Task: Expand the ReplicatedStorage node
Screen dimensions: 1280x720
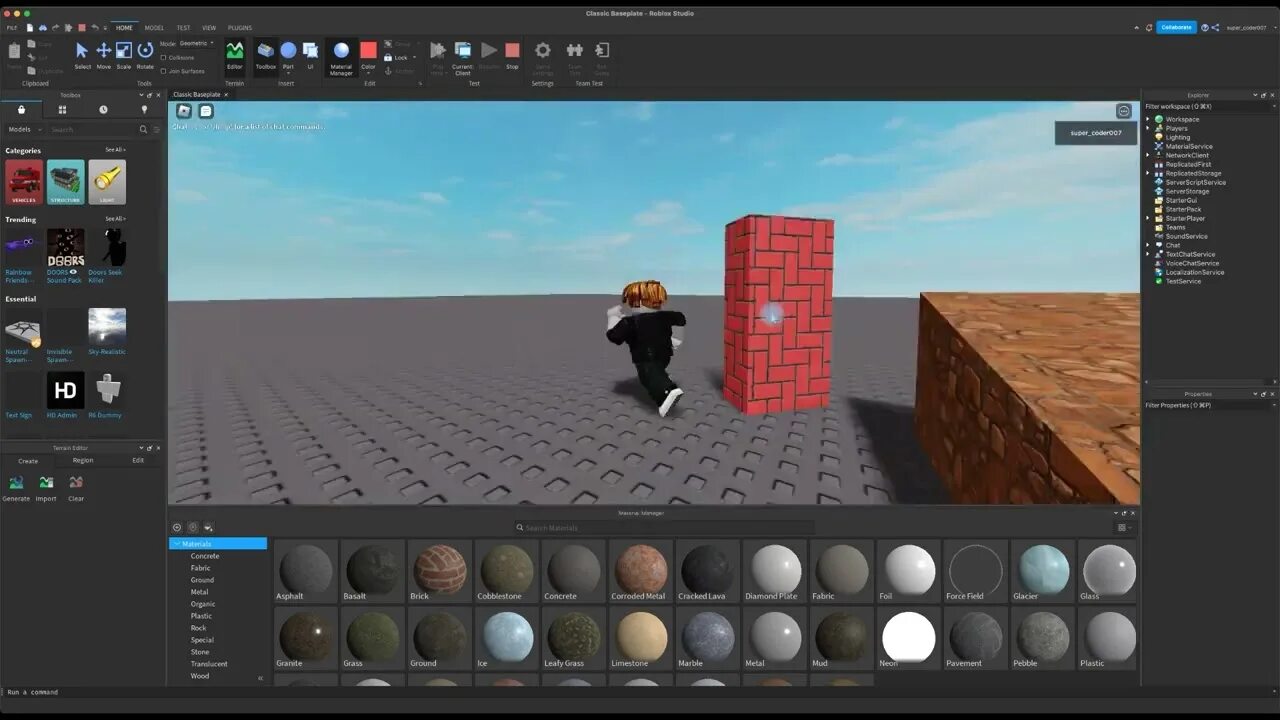Action: (1148, 173)
